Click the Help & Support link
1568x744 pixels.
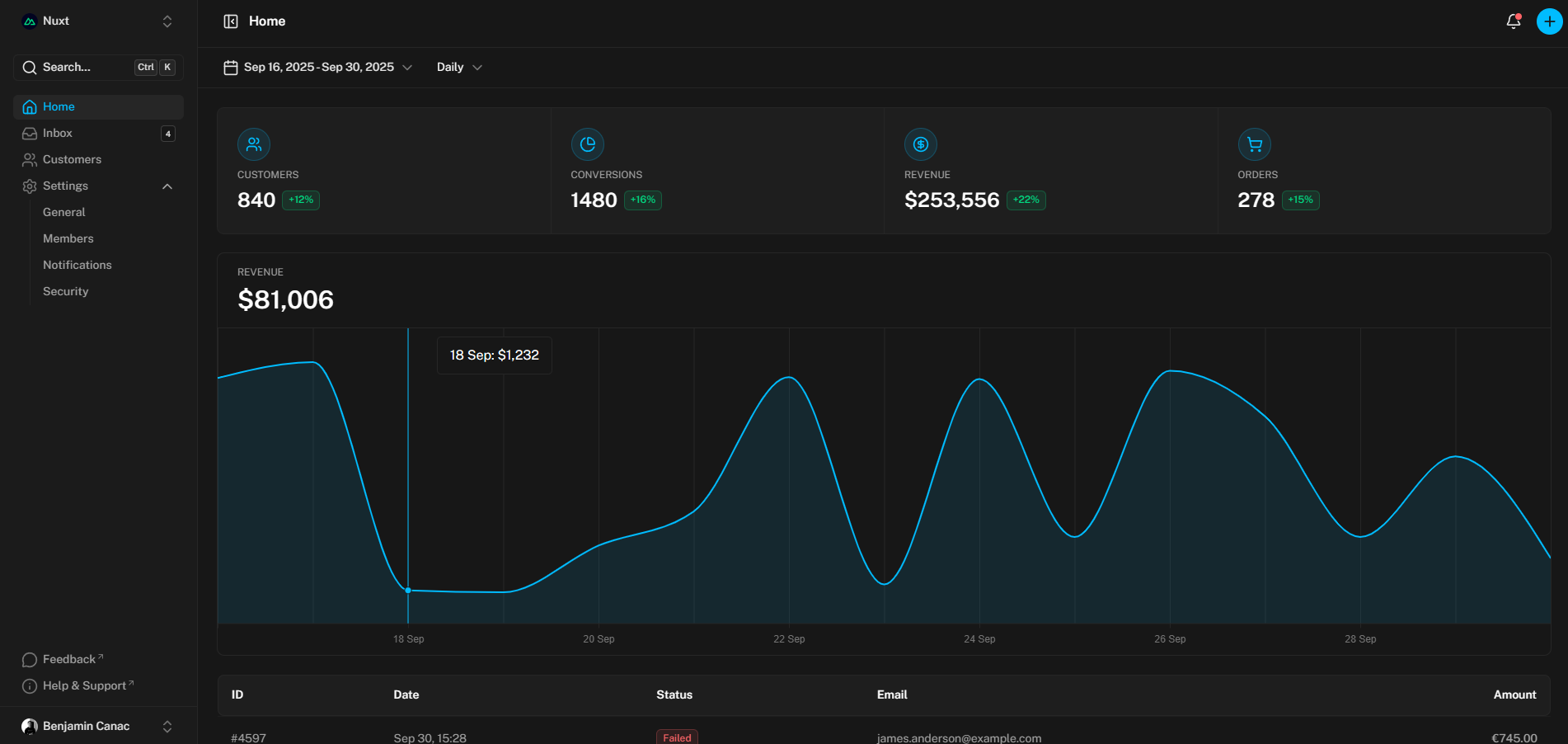pos(82,685)
